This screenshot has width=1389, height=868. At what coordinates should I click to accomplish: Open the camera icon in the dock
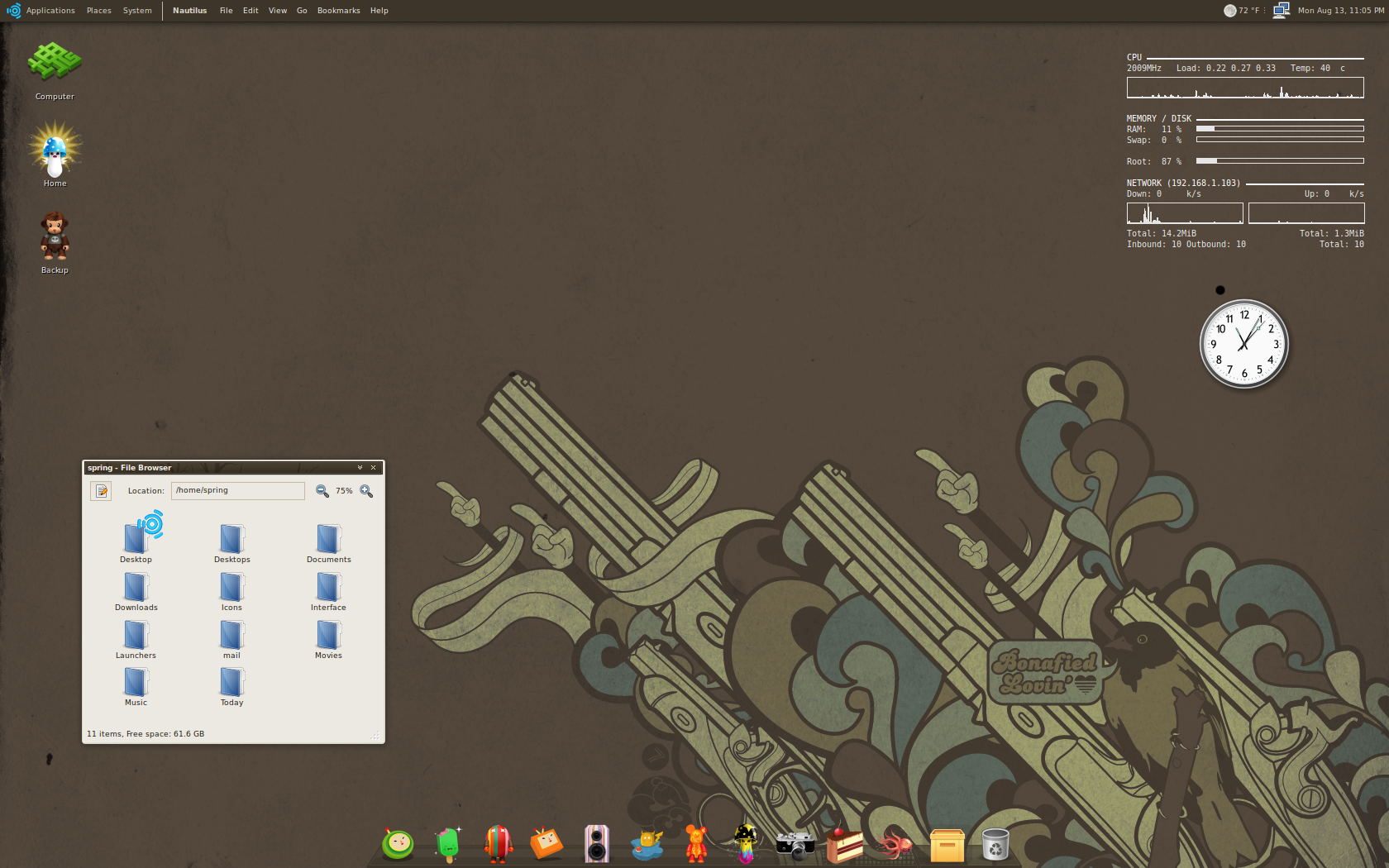coord(795,845)
